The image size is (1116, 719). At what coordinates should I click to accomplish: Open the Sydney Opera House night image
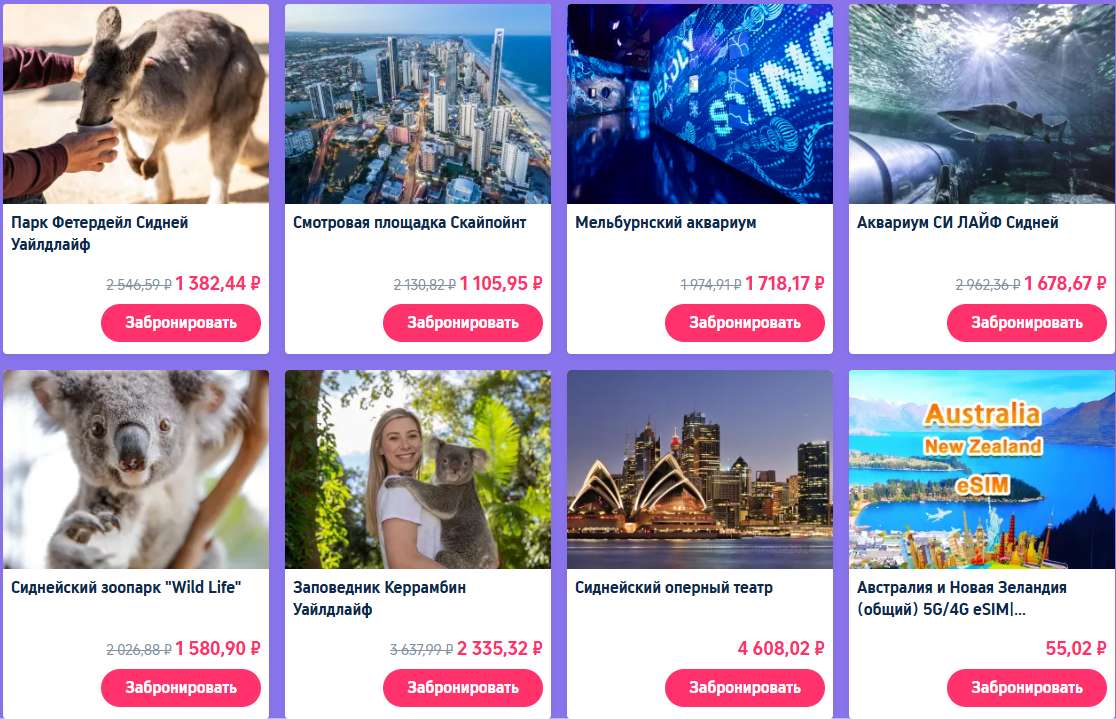click(700, 469)
